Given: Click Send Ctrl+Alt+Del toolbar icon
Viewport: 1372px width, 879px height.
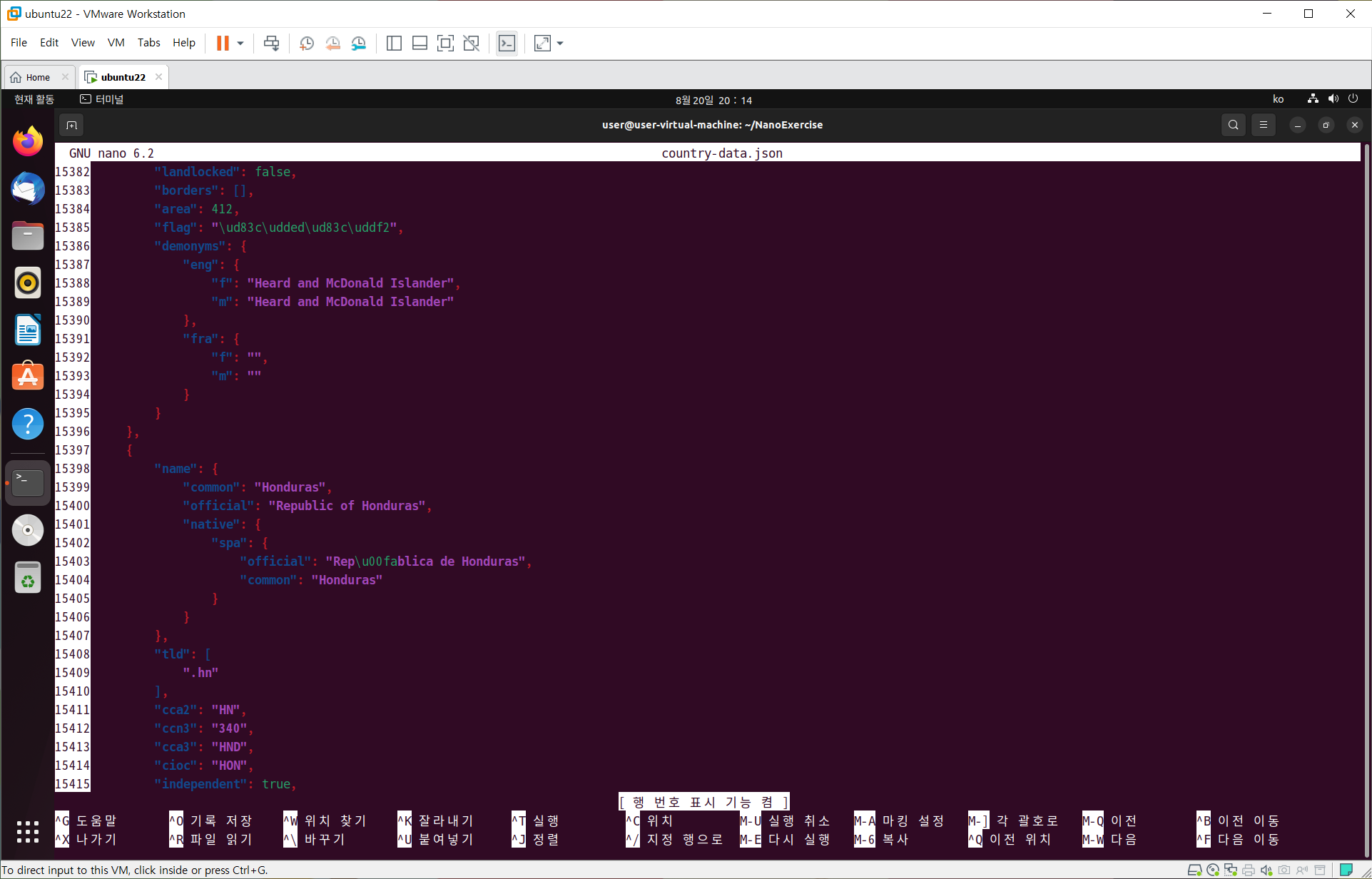Looking at the screenshot, I should coord(271,44).
